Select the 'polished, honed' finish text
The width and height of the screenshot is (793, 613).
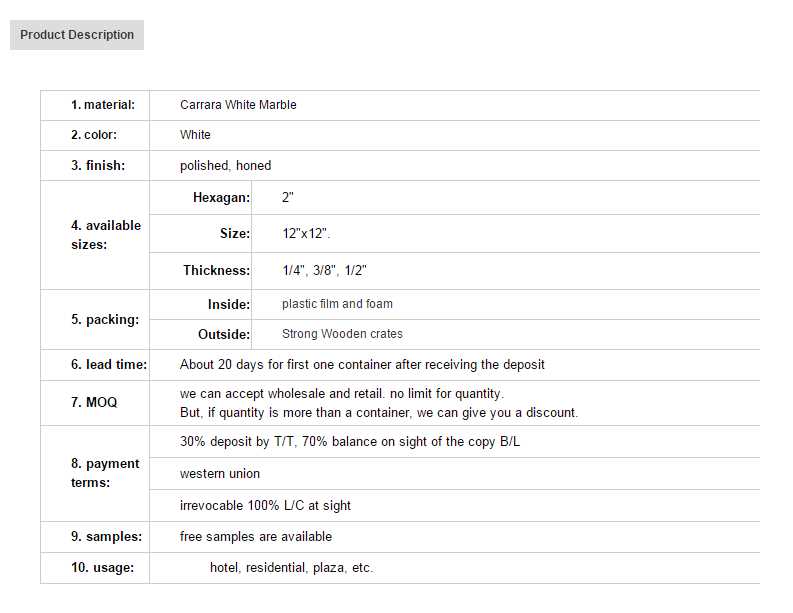pos(225,166)
